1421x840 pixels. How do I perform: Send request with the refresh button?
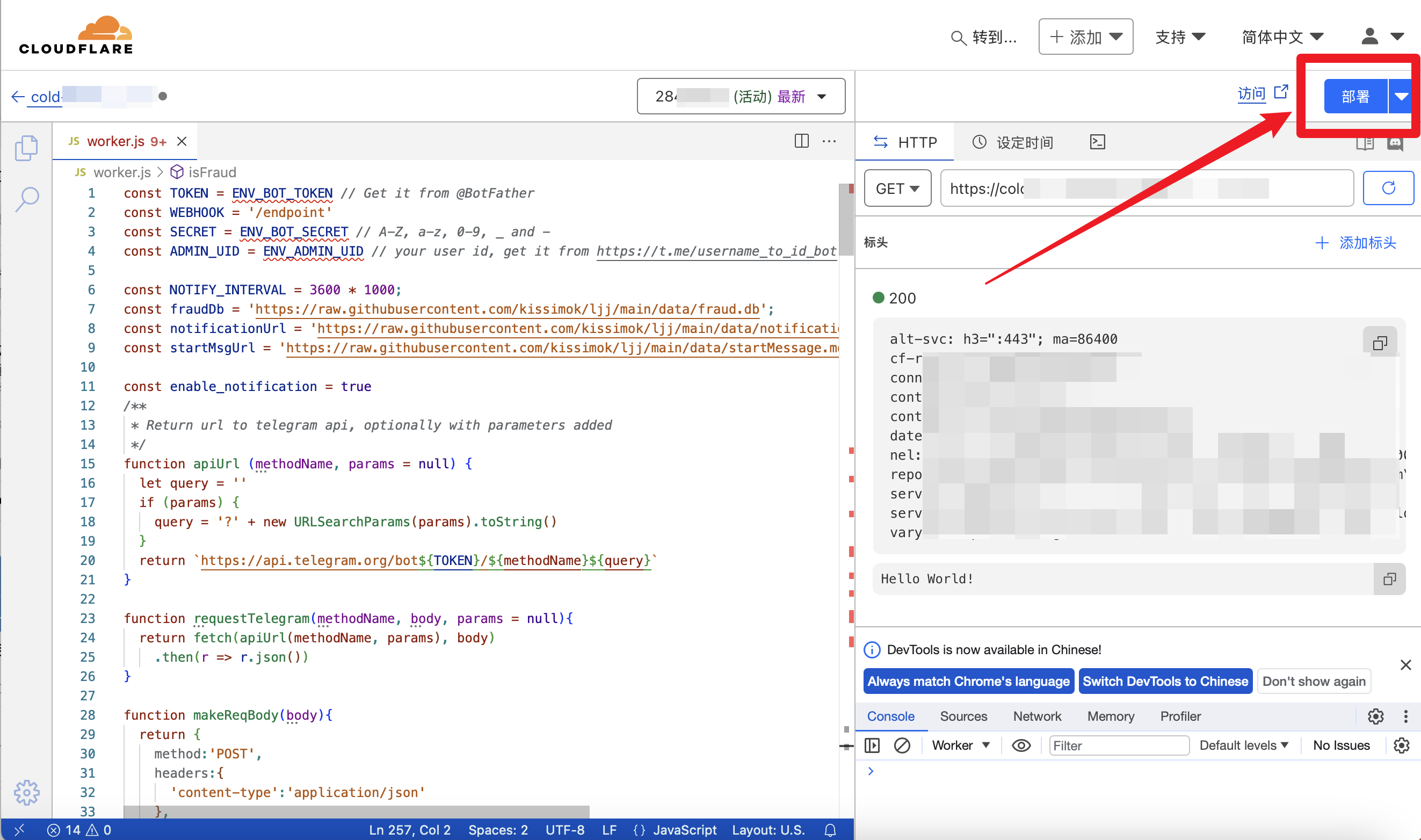click(1388, 188)
